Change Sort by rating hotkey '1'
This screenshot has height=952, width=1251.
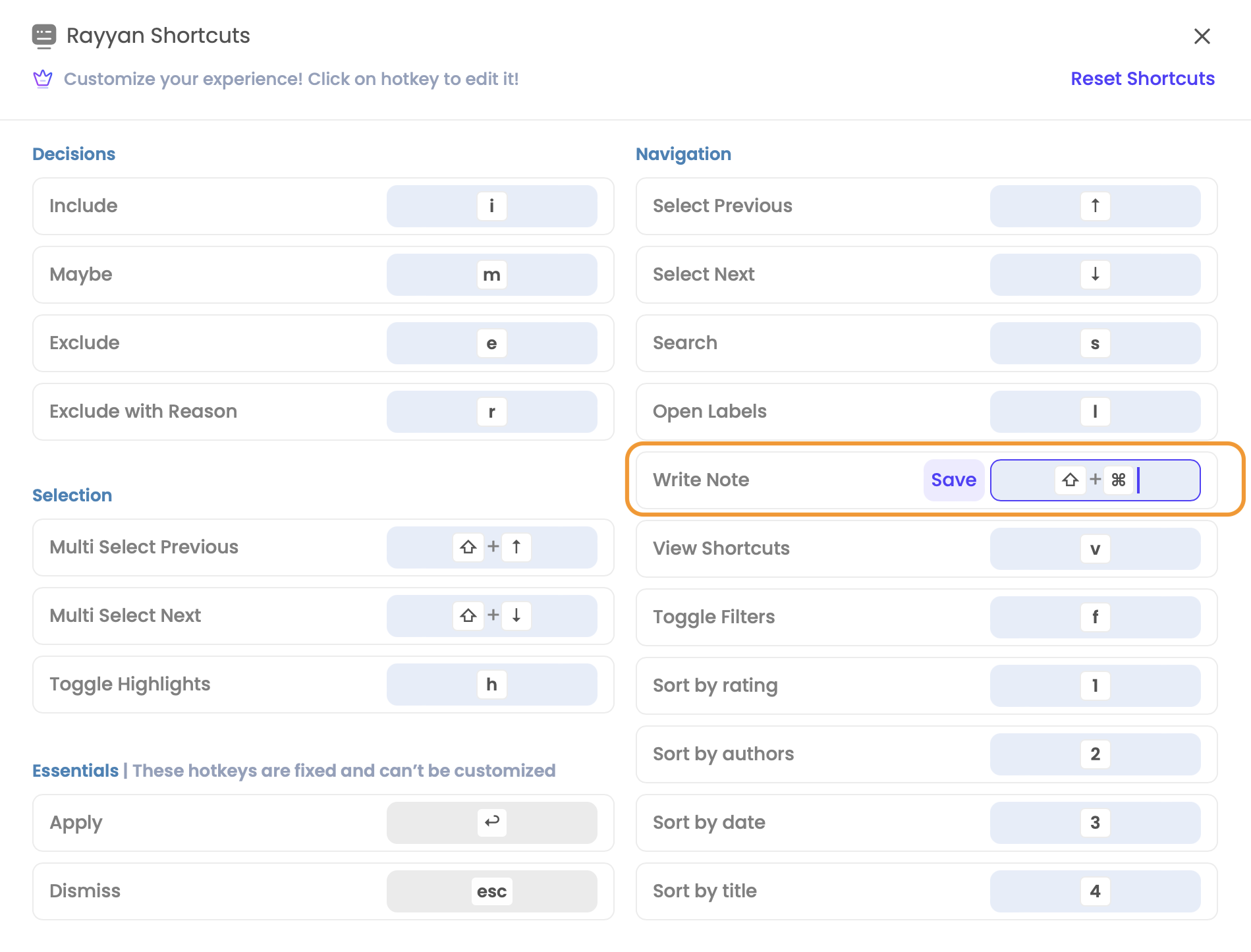[1095, 685]
